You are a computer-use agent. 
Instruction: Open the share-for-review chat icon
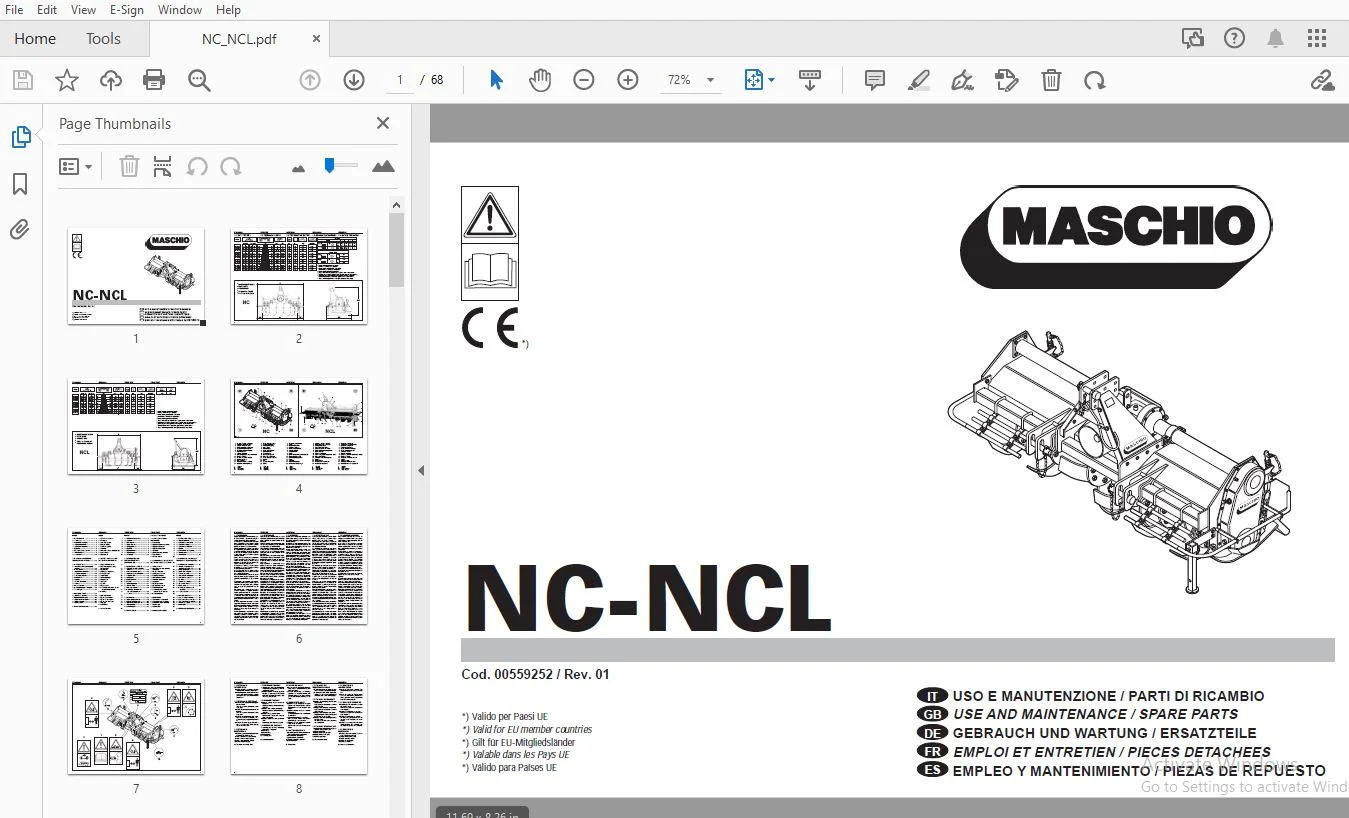coord(1192,38)
